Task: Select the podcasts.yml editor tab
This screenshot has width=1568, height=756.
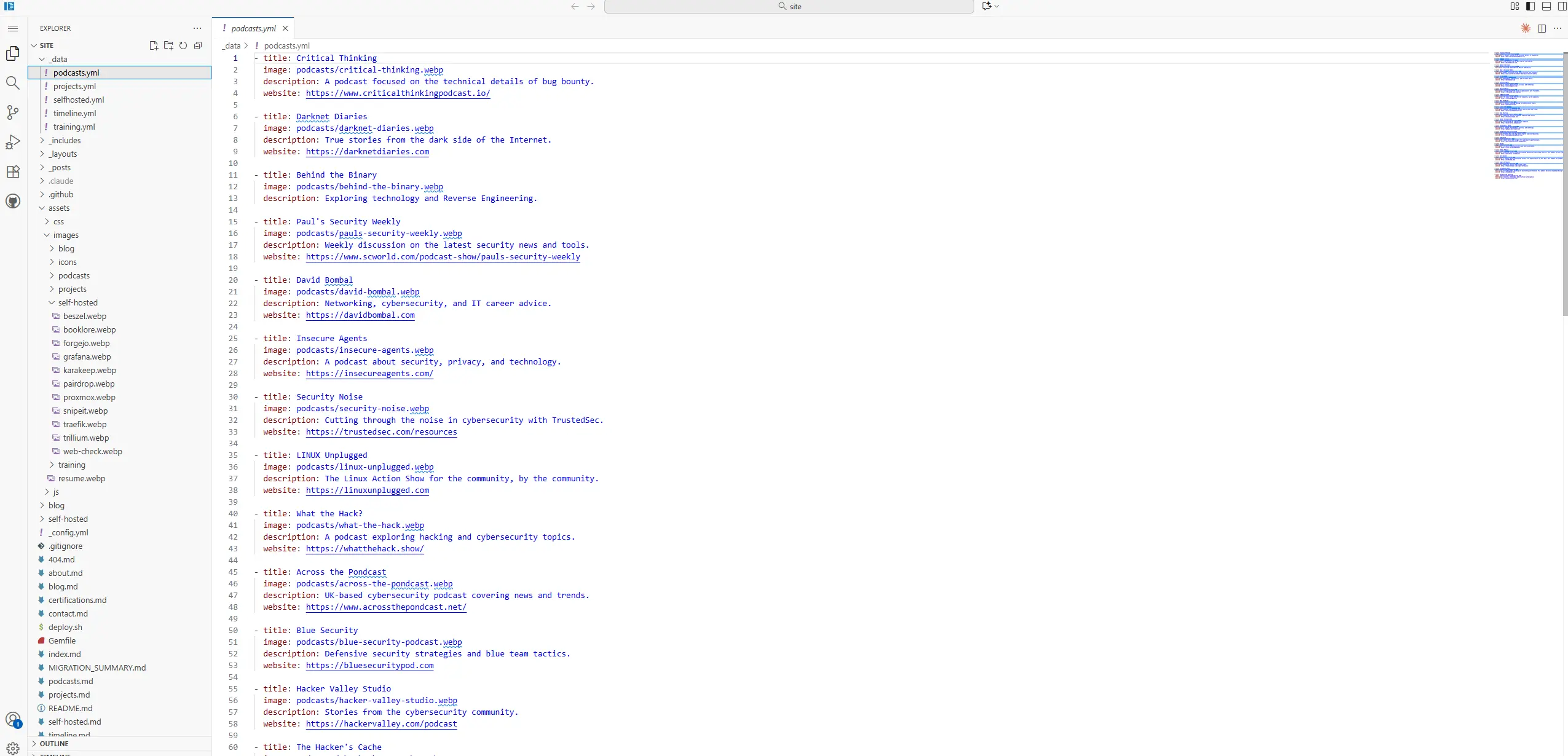Action: tap(253, 28)
